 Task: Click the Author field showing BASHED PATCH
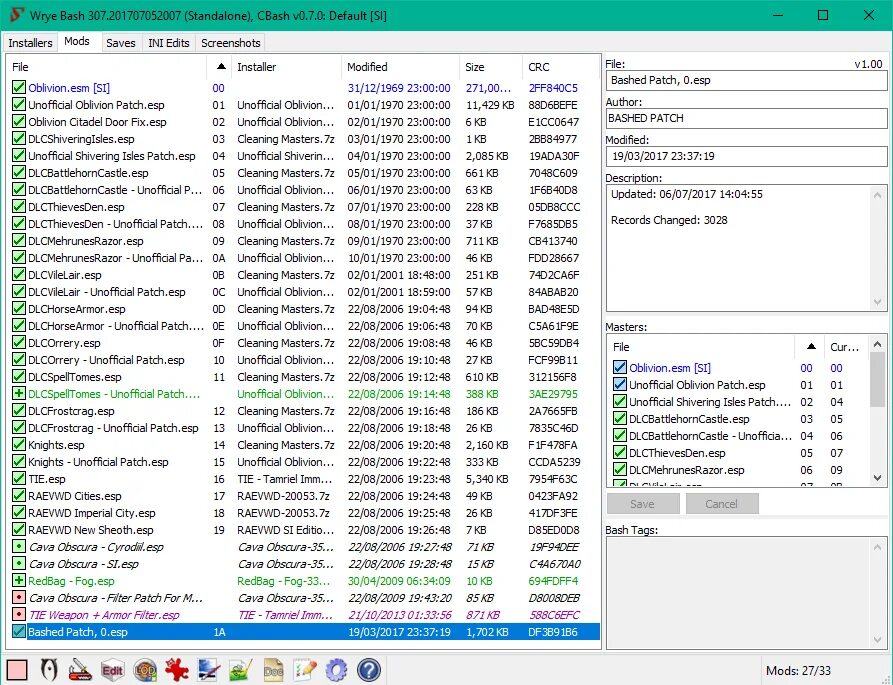pos(746,118)
